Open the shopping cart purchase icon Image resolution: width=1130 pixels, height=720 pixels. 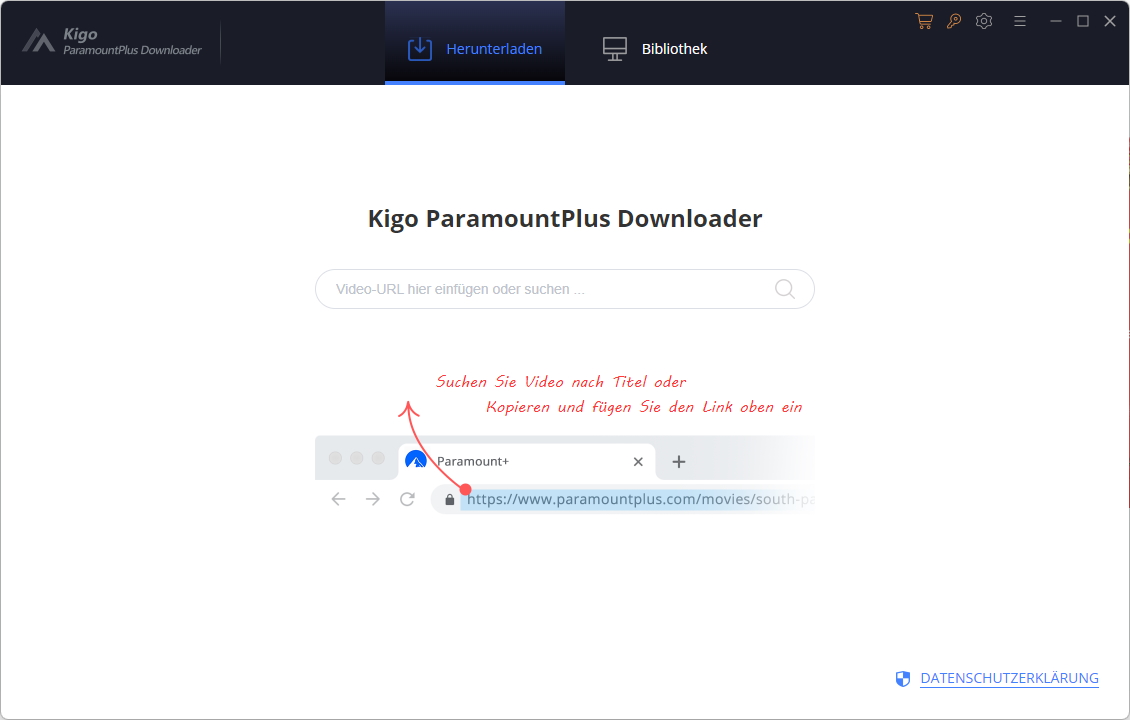924,21
